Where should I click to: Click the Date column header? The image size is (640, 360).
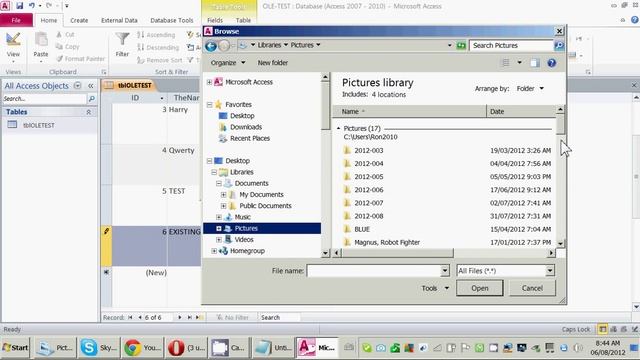point(521,111)
